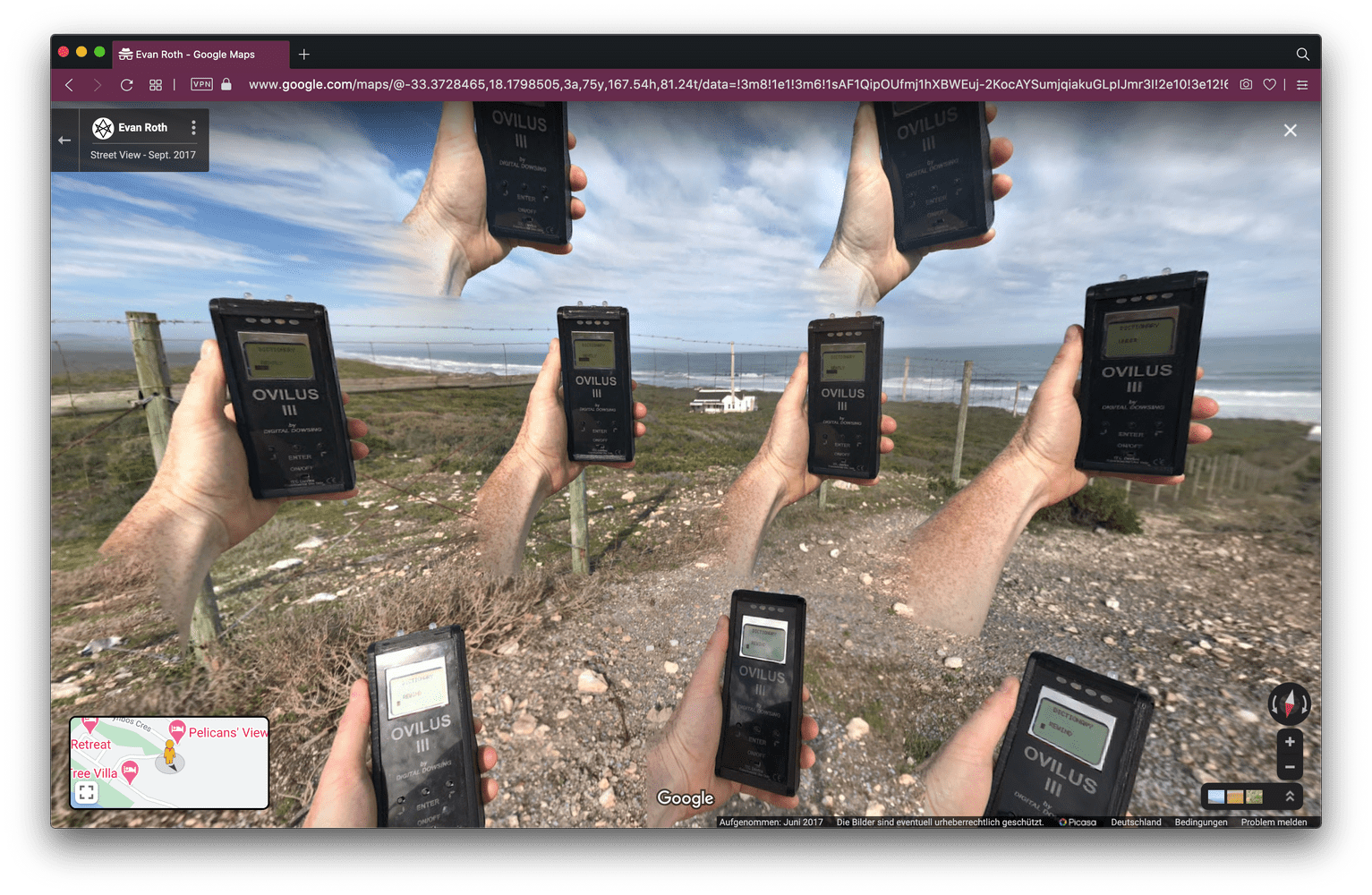Take a snapshot with the camera icon
Viewport: 1372px width, 895px height.
(1246, 84)
